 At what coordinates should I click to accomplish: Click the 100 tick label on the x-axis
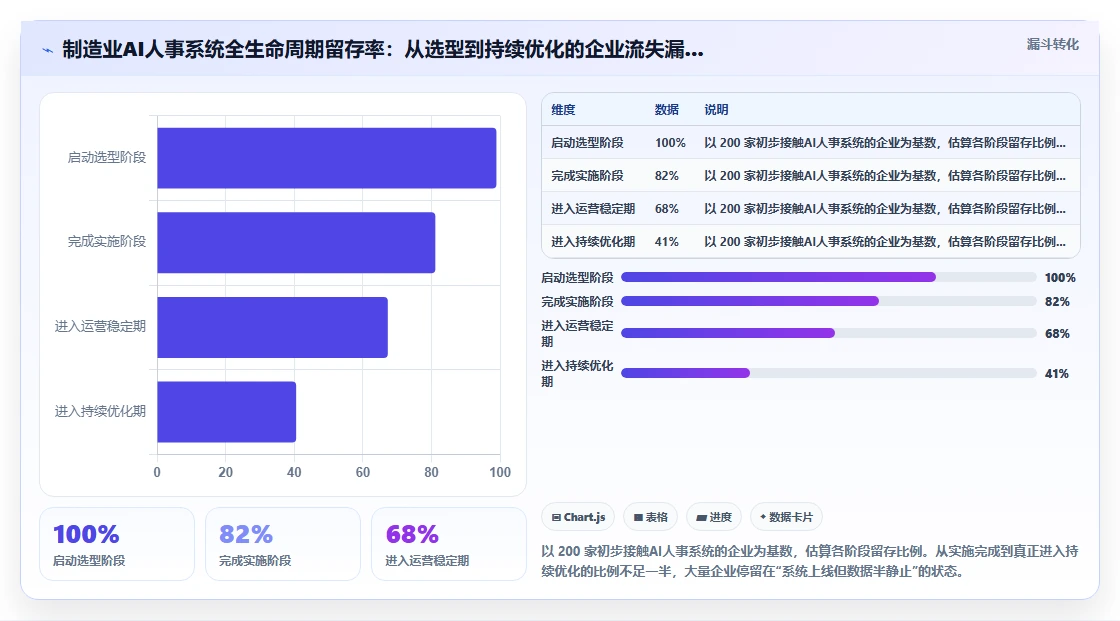click(500, 472)
